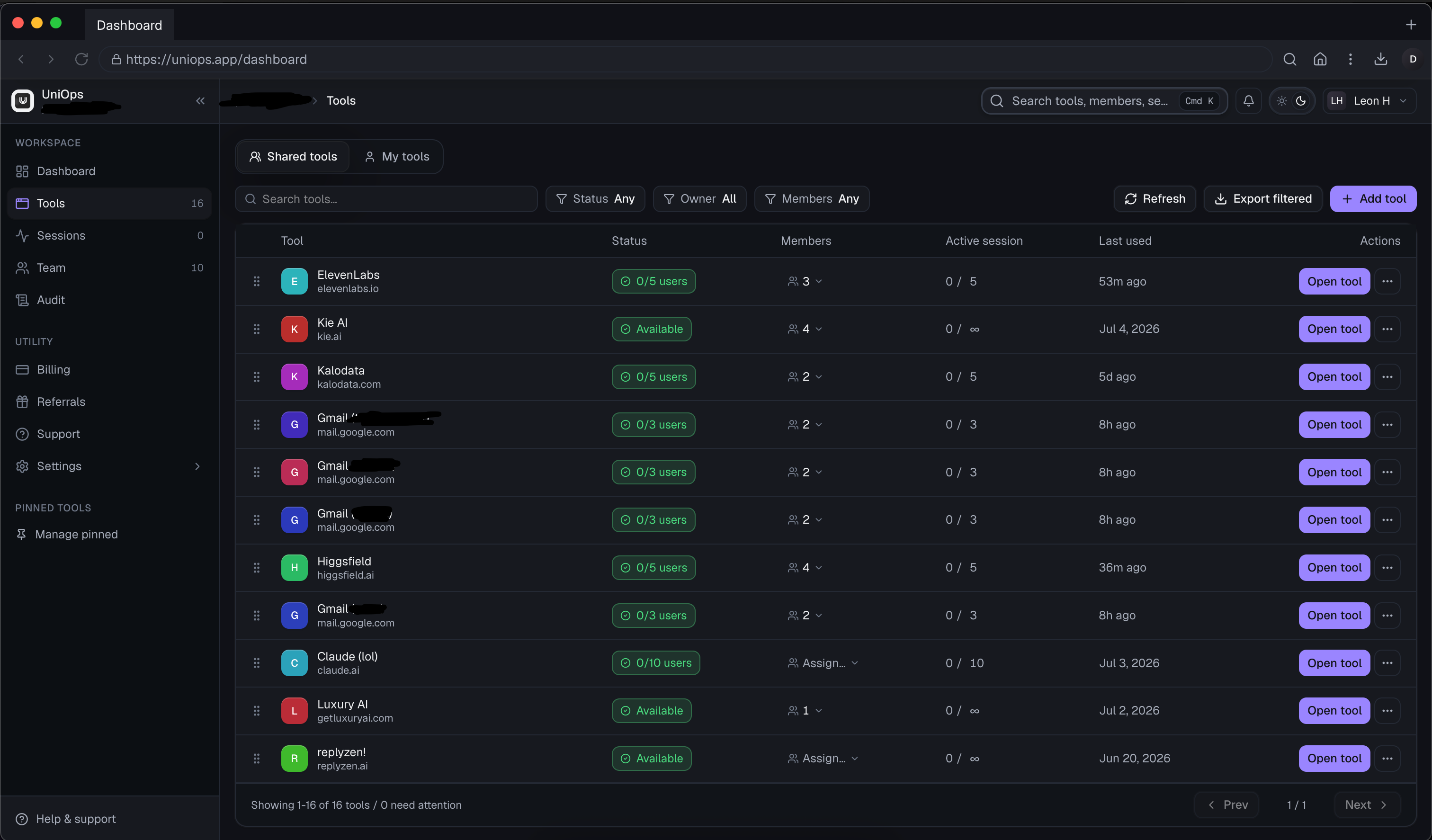The height and width of the screenshot is (840, 1432).
Task: Open browser downloads icon
Action: 1380,59
